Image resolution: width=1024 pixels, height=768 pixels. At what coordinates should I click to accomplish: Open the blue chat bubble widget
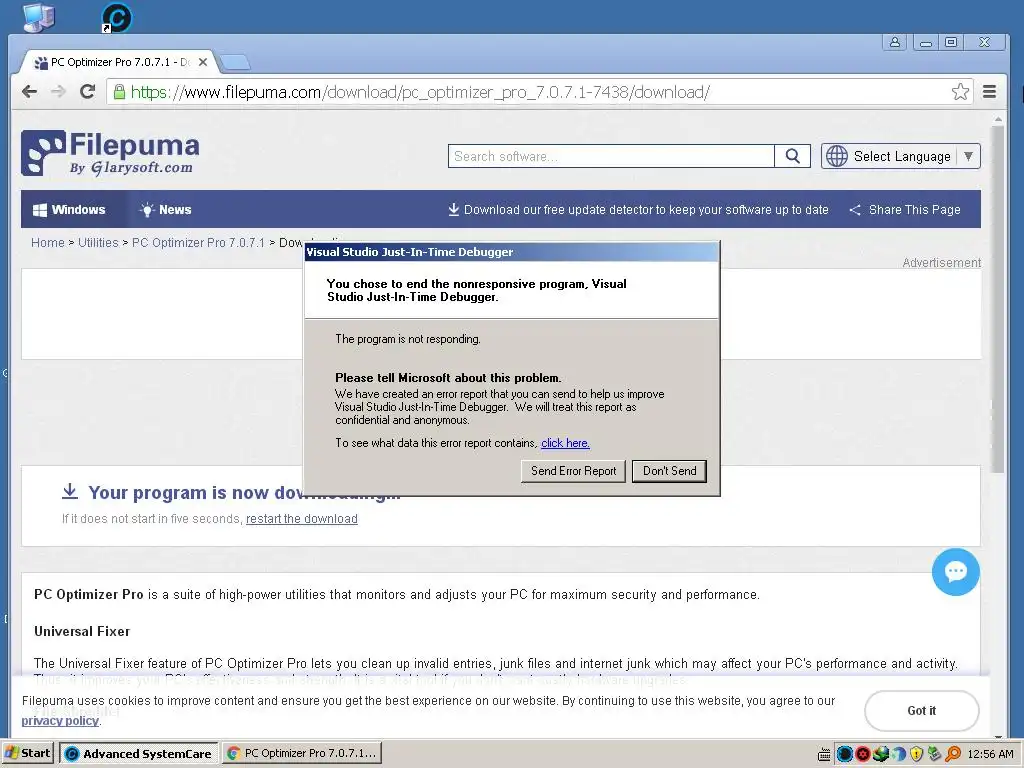(955, 572)
